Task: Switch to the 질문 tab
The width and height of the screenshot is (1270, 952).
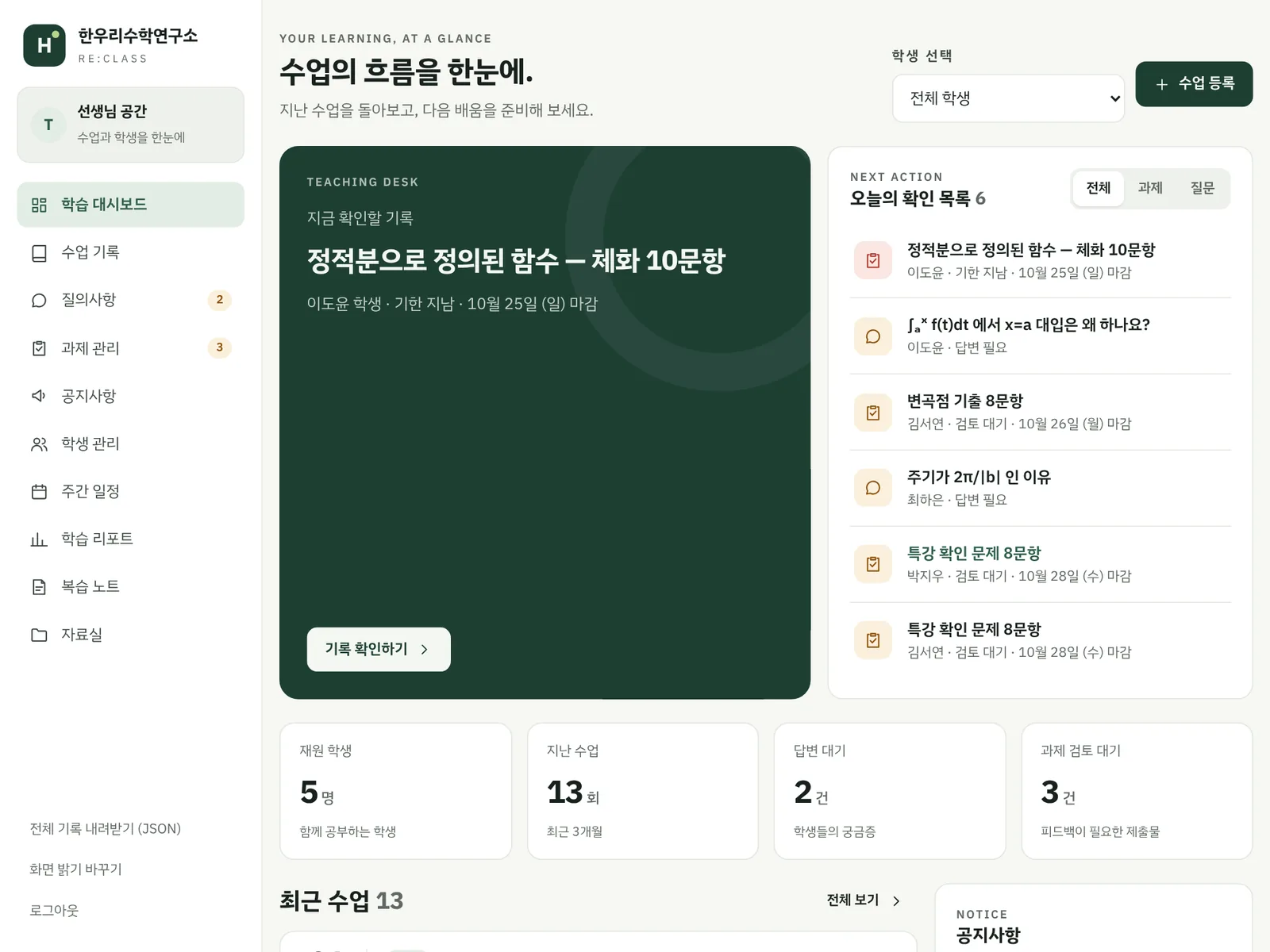Action: 1203,188
